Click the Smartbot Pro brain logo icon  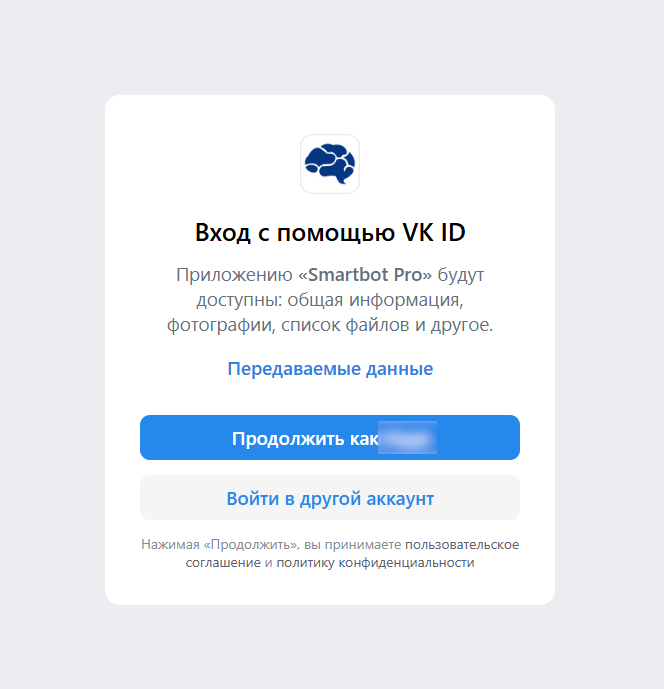[x=330, y=164]
